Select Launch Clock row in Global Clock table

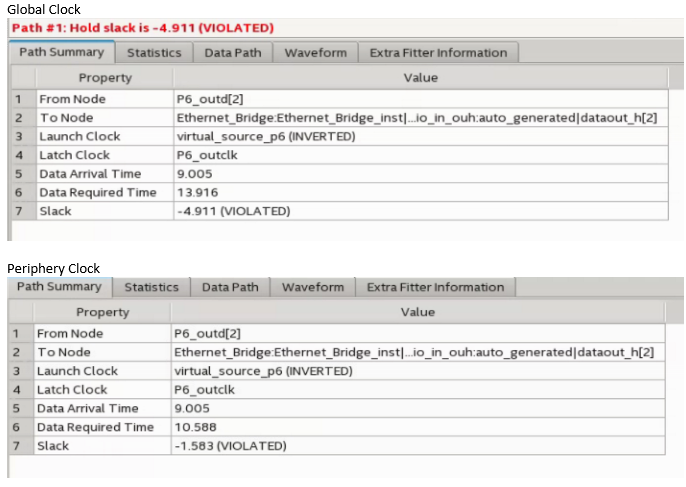[x=80, y=137]
